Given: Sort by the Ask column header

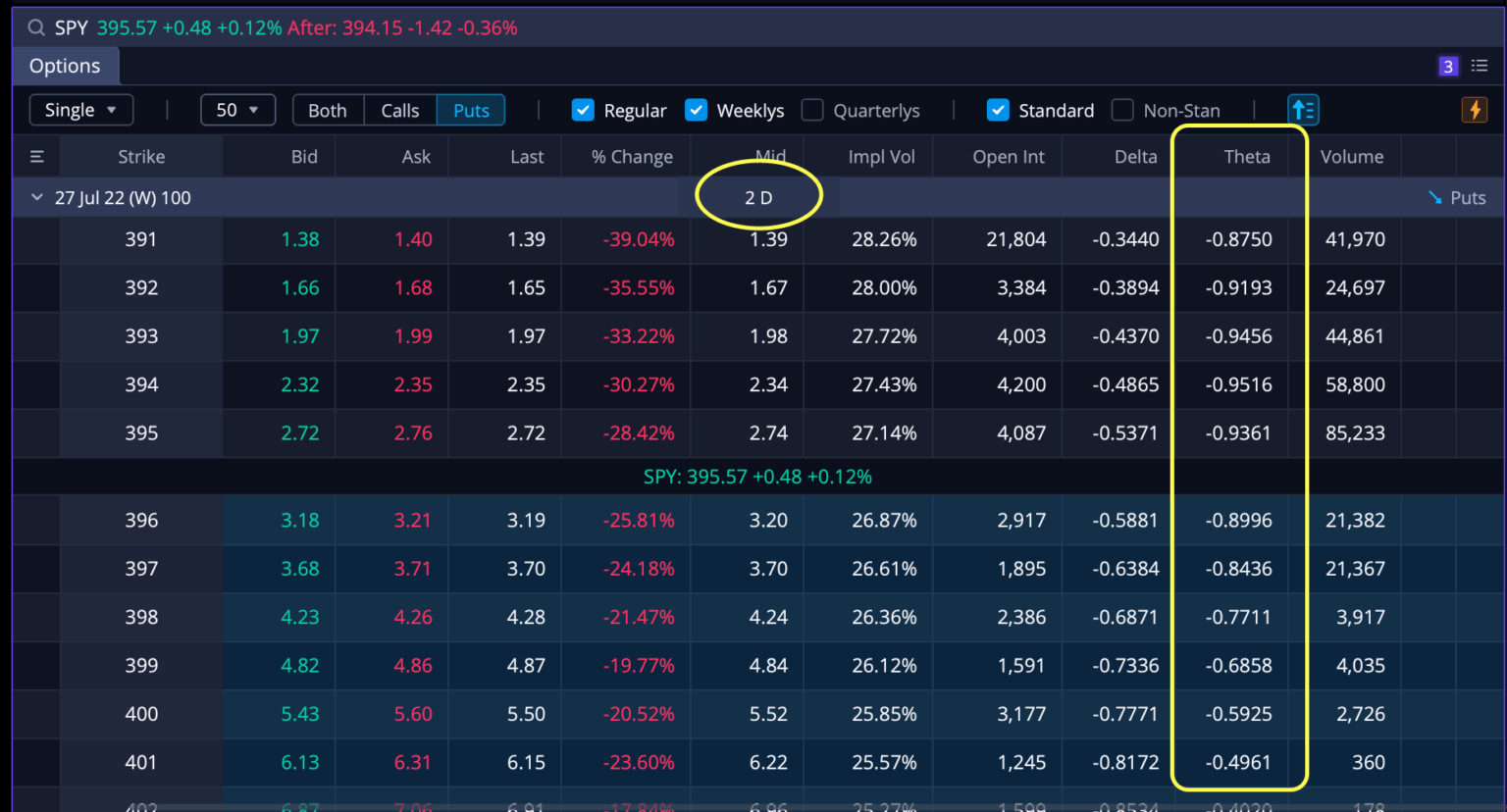Looking at the screenshot, I should tap(416, 157).
